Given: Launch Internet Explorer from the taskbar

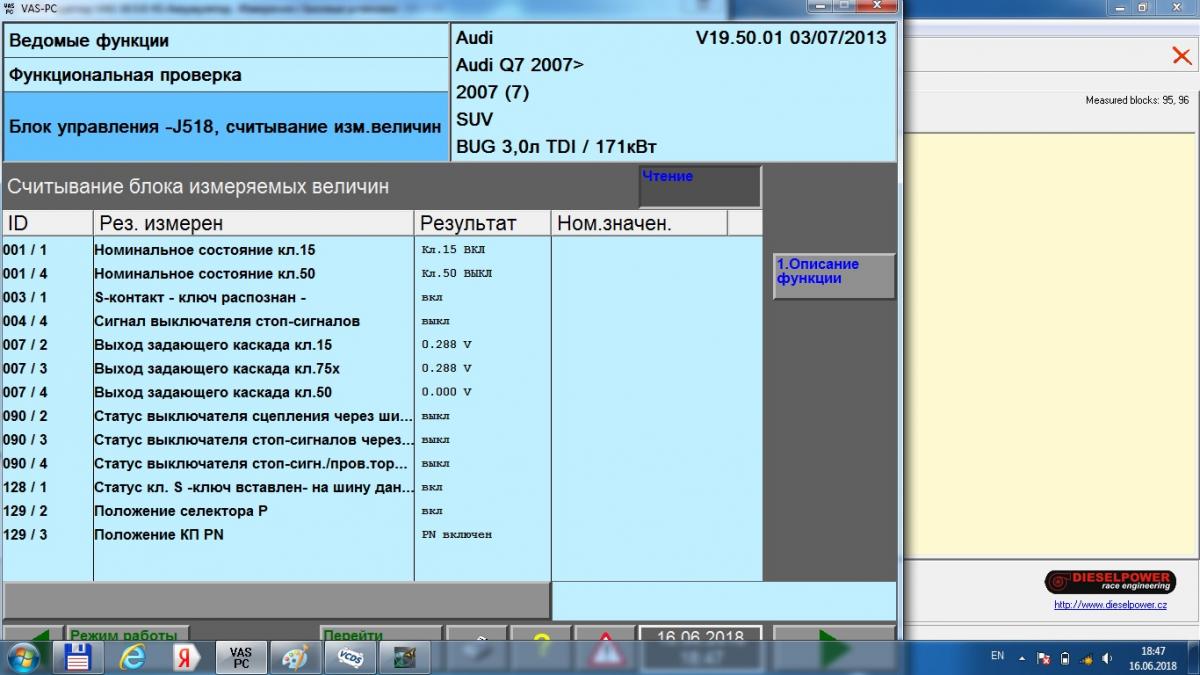Looking at the screenshot, I should (x=132, y=657).
